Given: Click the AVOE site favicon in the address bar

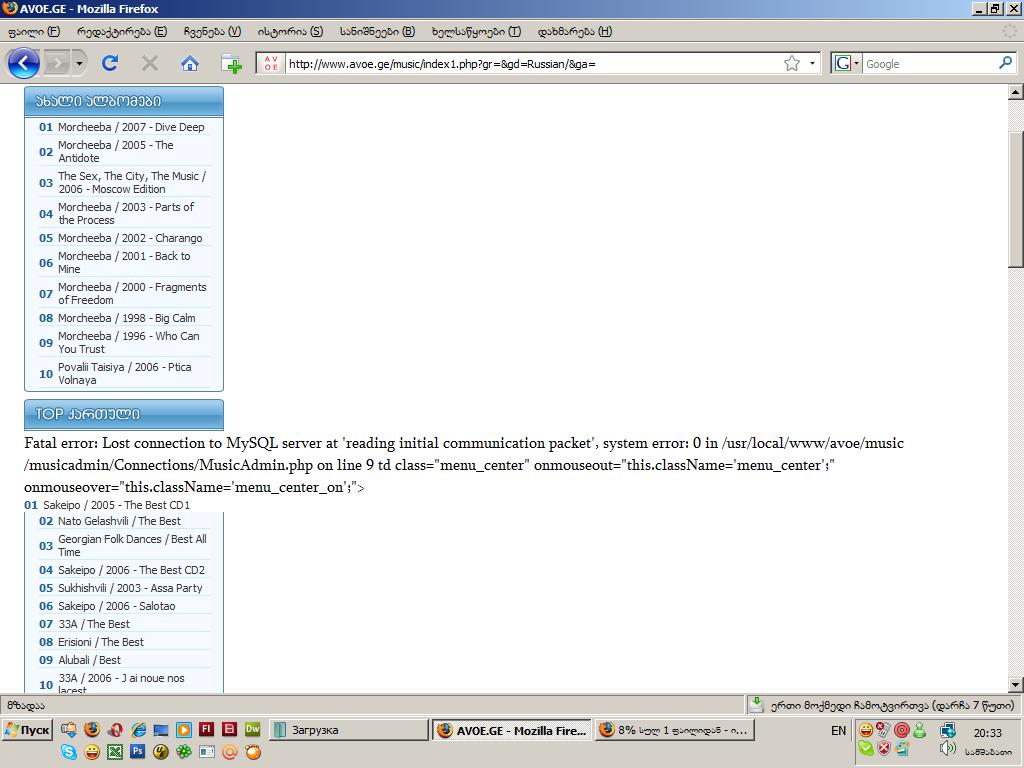Looking at the screenshot, I should pos(271,63).
